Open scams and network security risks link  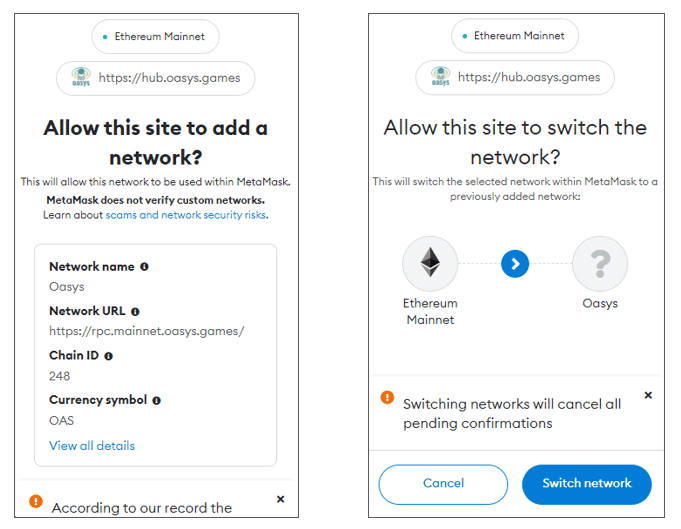click(x=186, y=215)
